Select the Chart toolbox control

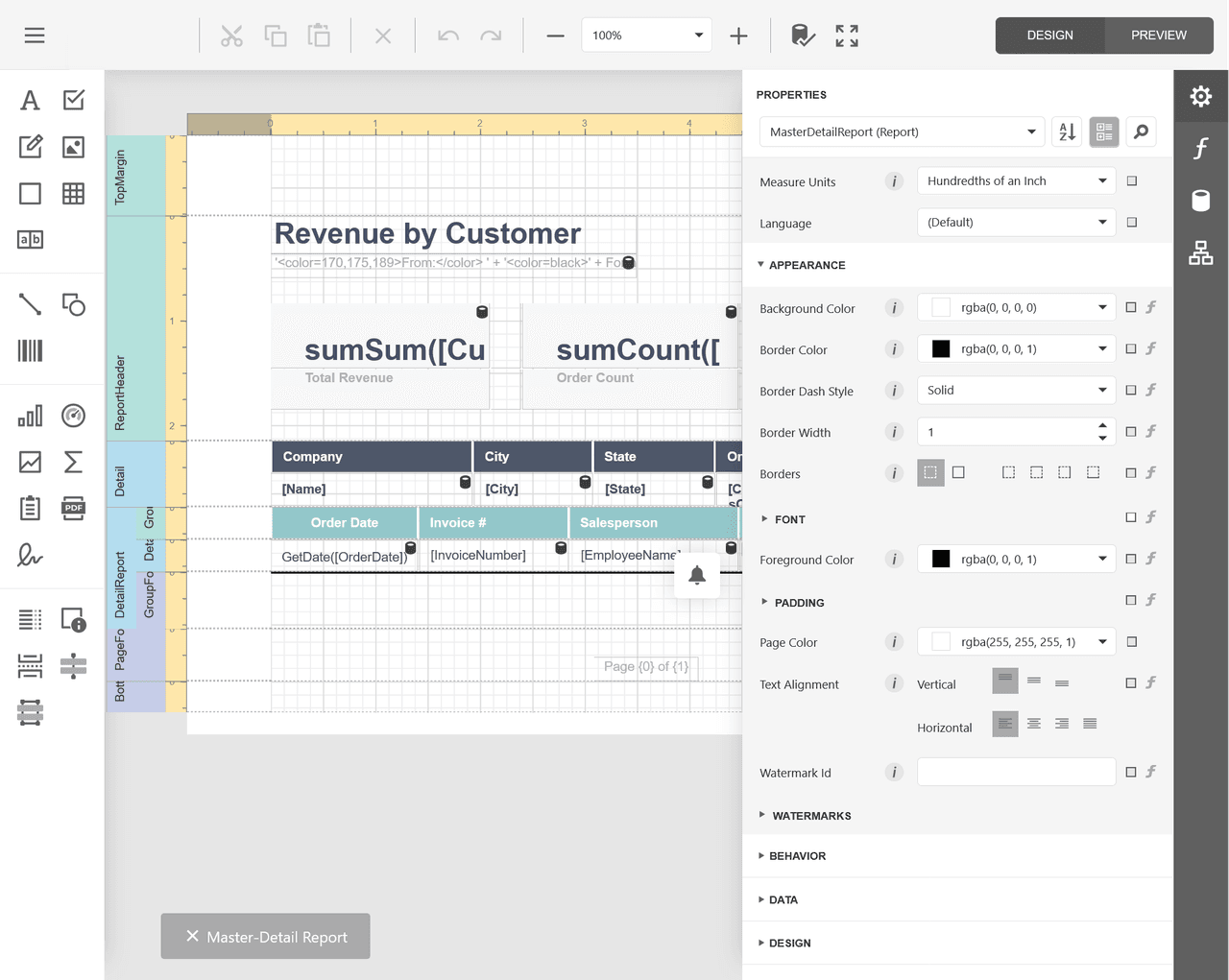pyautogui.click(x=31, y=416)
